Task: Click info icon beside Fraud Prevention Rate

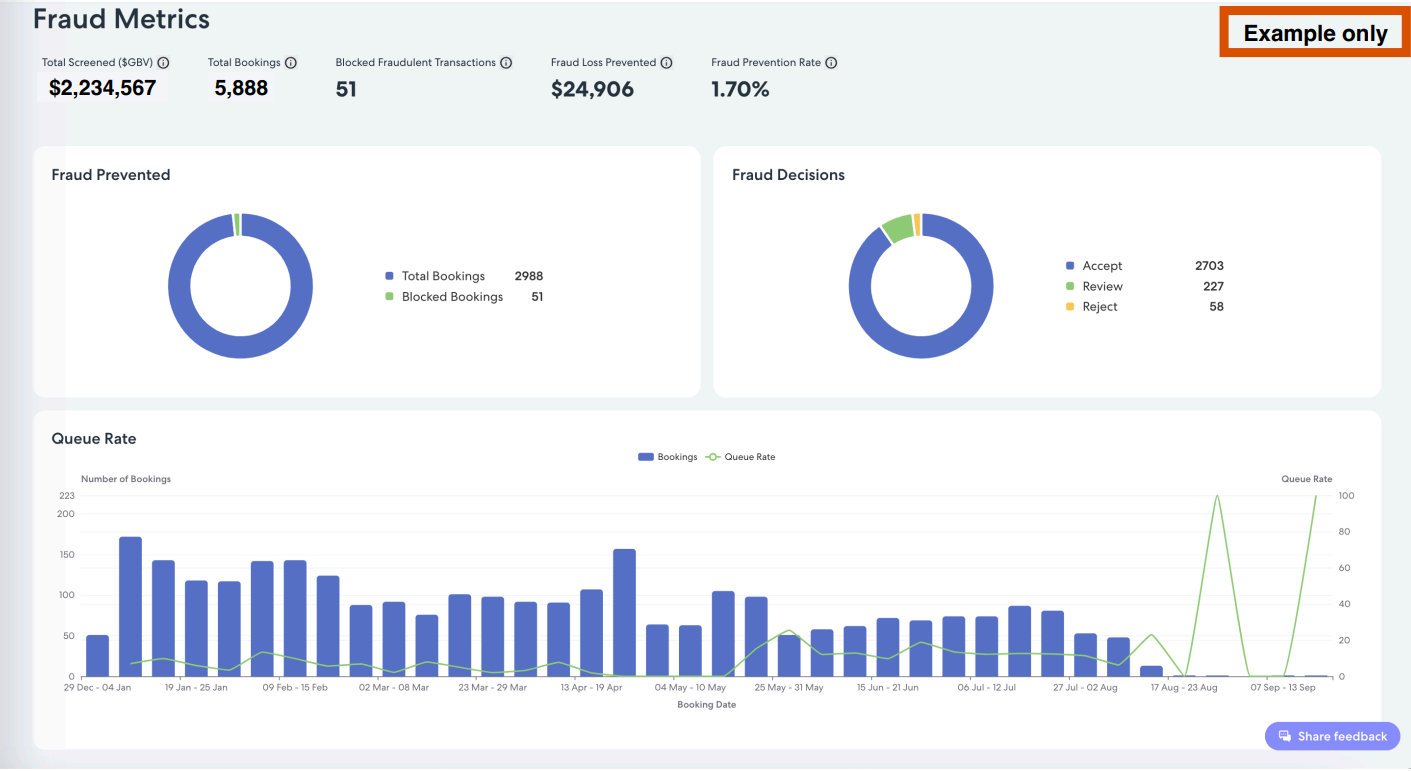Action: pyautogui.click(x=831, y=63)
